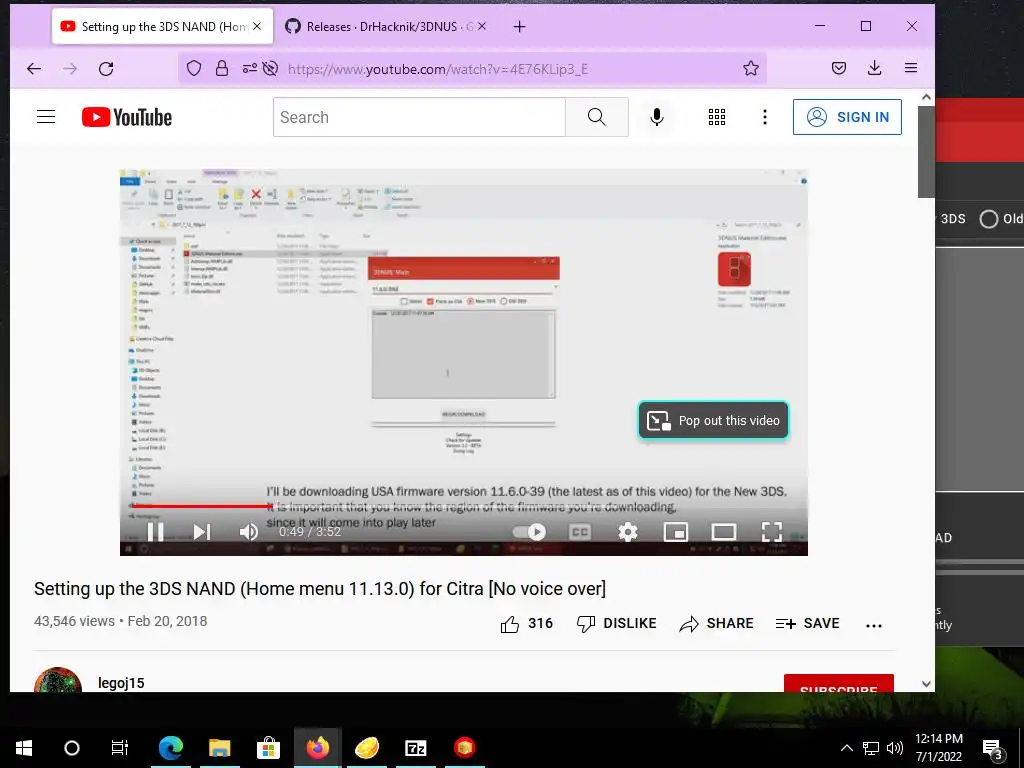Open the YouTube guide hamburger menu
The width and height of the screenshot is (1024, 768).
(x=46, y=117)
